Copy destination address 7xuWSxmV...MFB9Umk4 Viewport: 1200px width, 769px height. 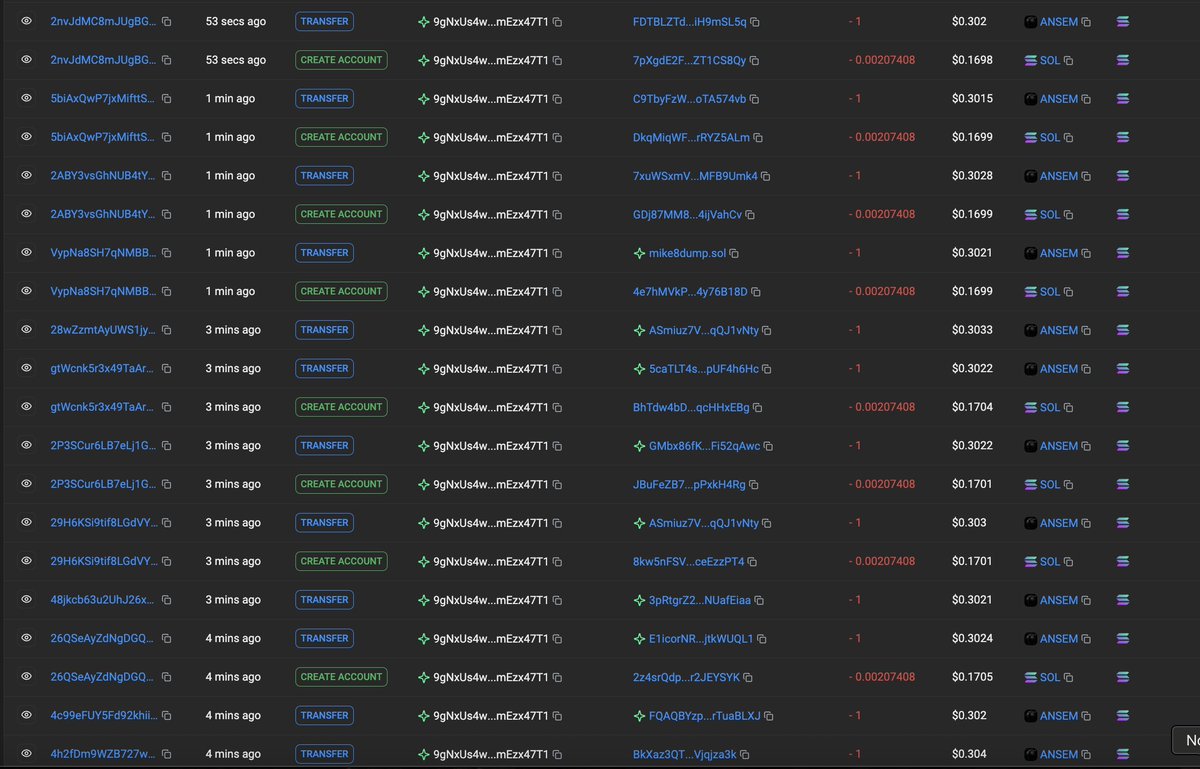pos(766,177)
